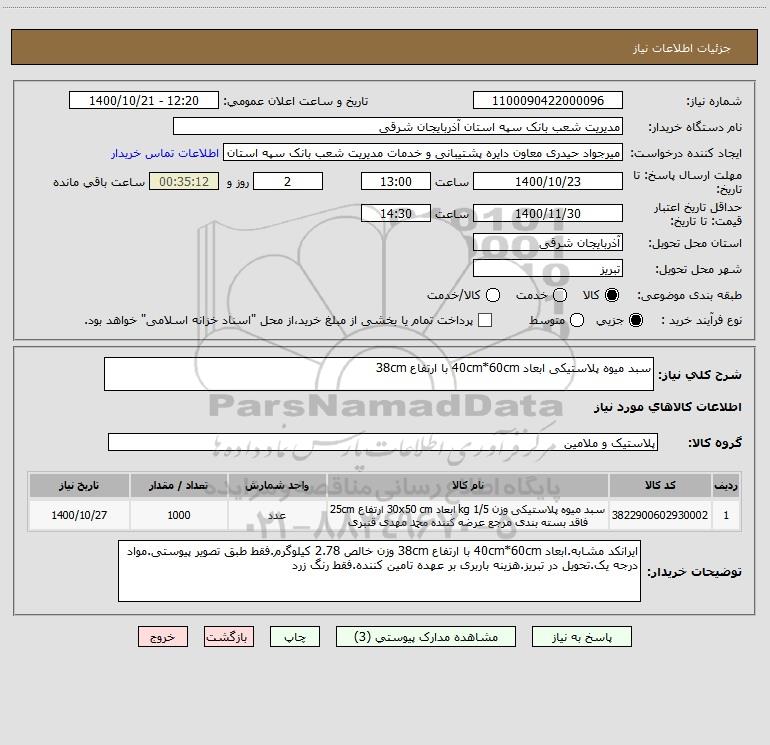Screen dimensions: 770x745
Task: Click the اطلاعات کالاهای مورد نیاز heading
Action: (668, 407)
